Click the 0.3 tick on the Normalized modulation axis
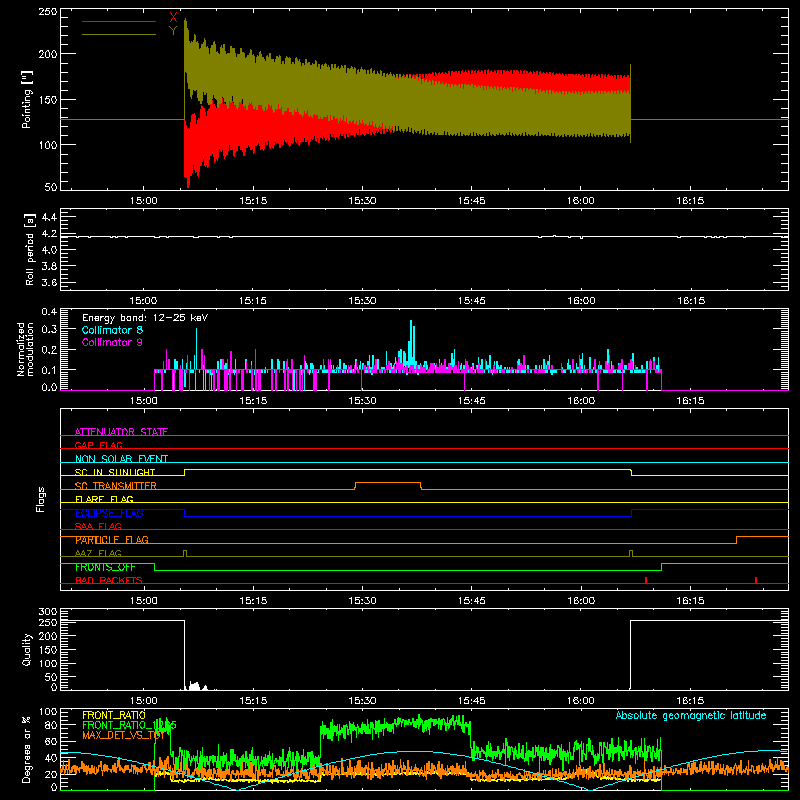The height and width of the screenshot is (800, 800). [49, 329]
